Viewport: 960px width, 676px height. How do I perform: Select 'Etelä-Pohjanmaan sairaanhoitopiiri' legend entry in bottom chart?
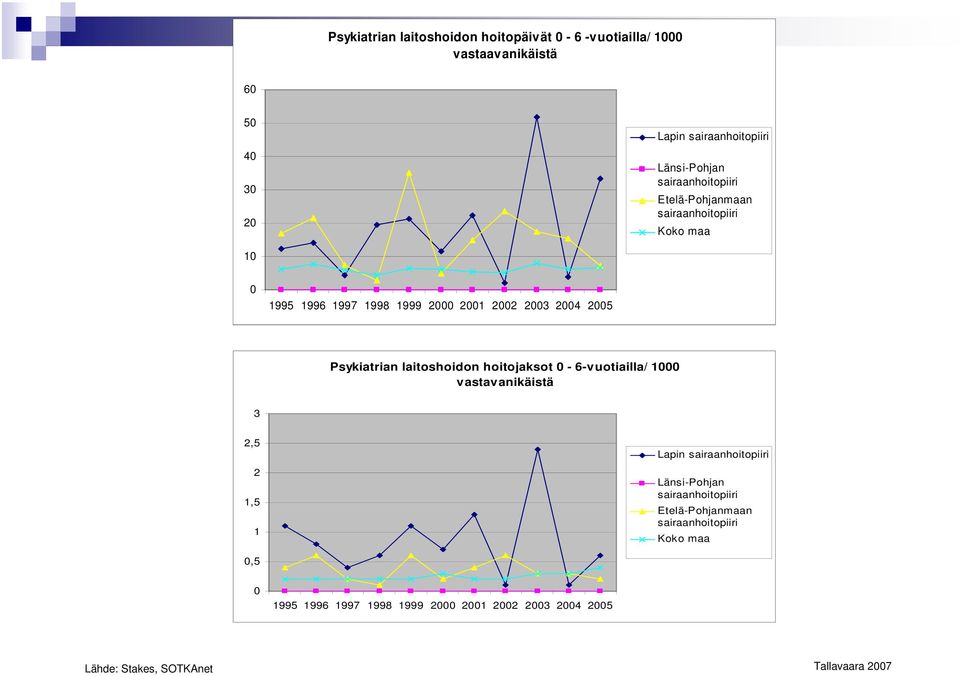(x=691, y=517)
